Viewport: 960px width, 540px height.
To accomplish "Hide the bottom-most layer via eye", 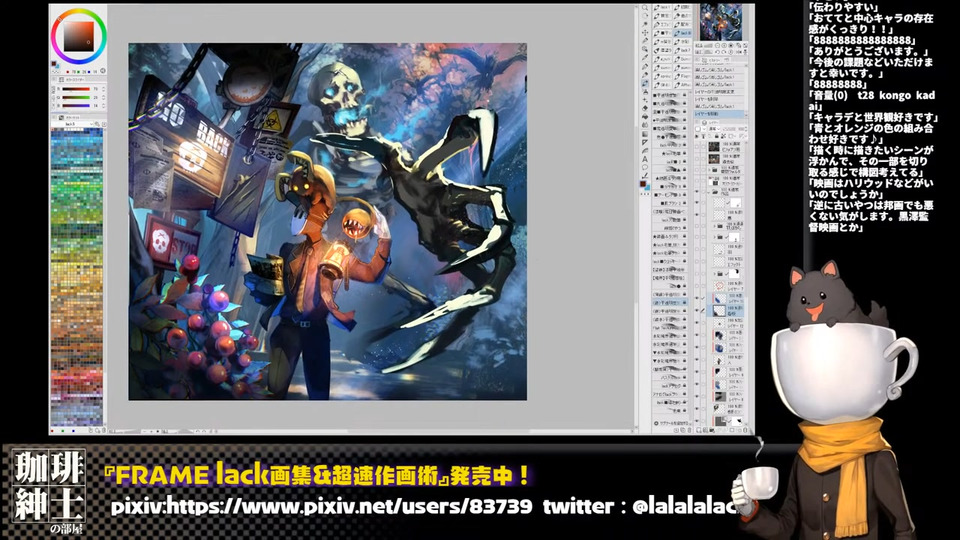I will tap(697, 421).
